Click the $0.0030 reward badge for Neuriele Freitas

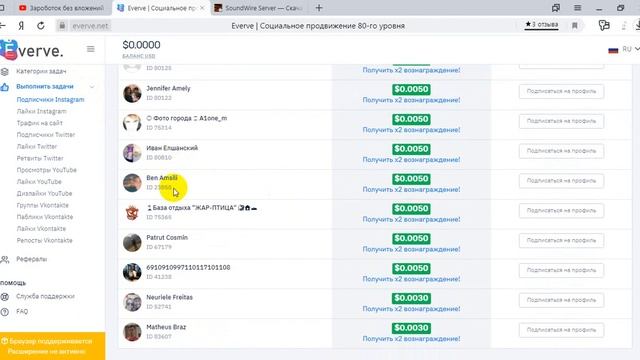pos(411,298)
